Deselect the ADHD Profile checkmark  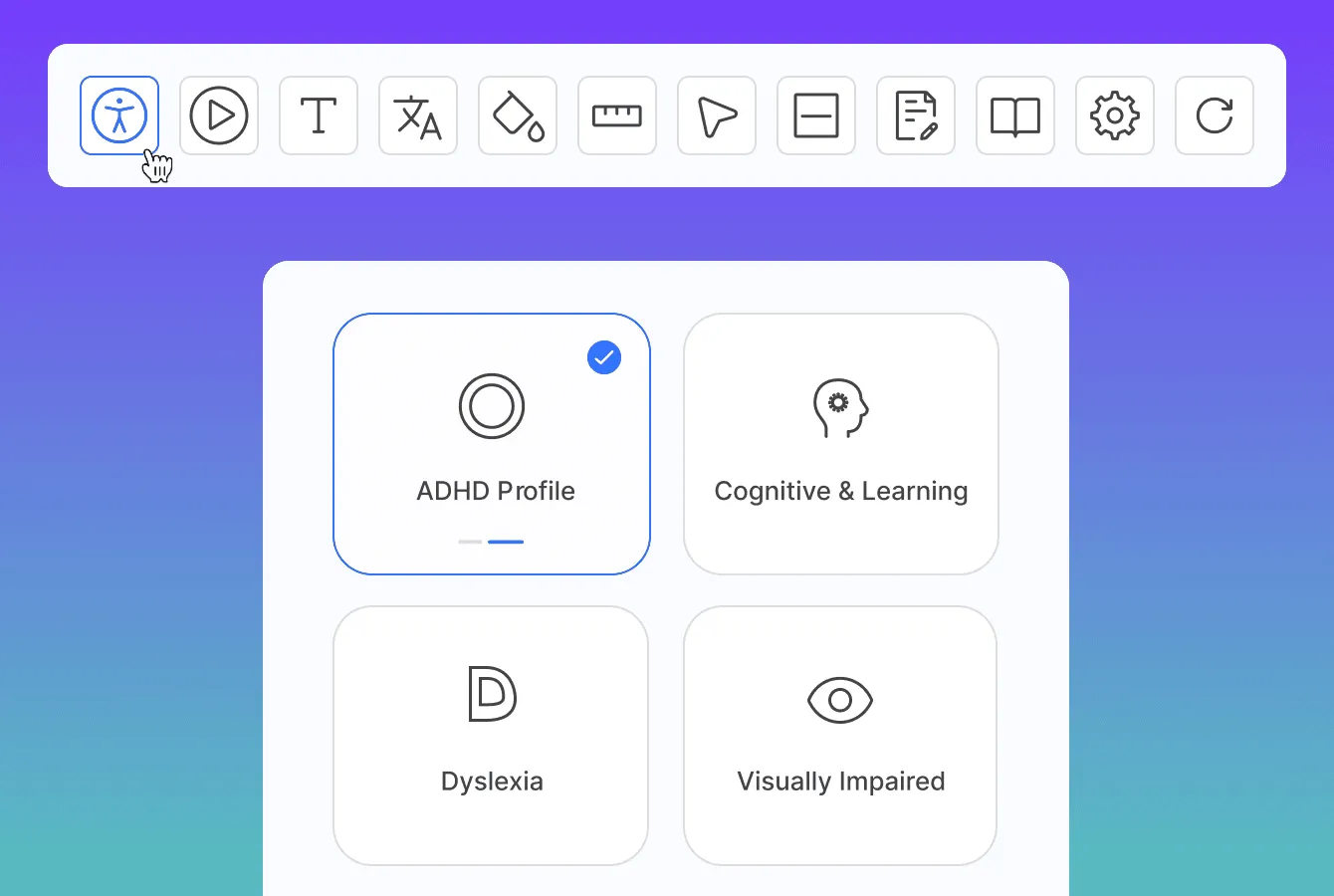coord(604,357)
